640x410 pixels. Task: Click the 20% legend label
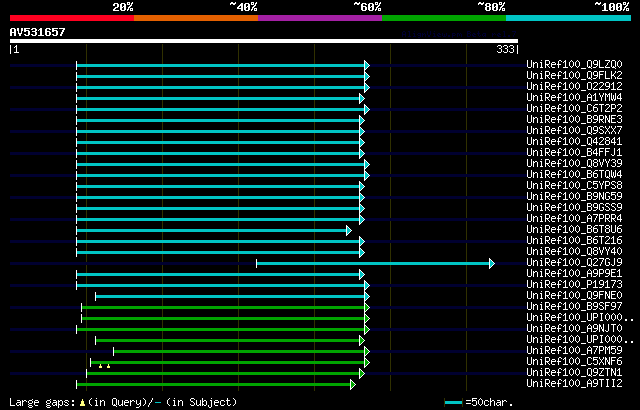tap(123, 7)
